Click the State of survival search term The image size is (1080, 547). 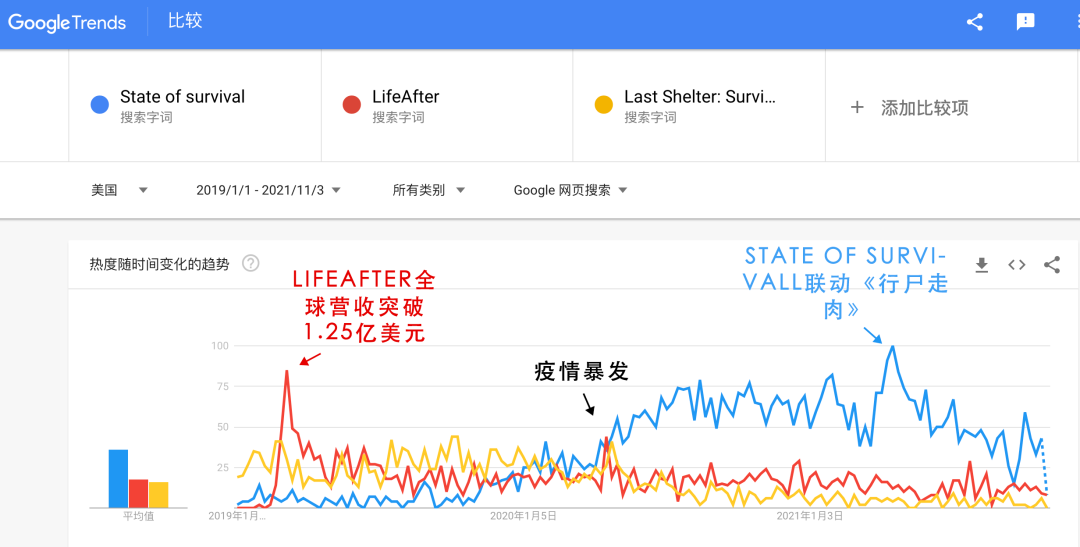[x=182, y=97]
